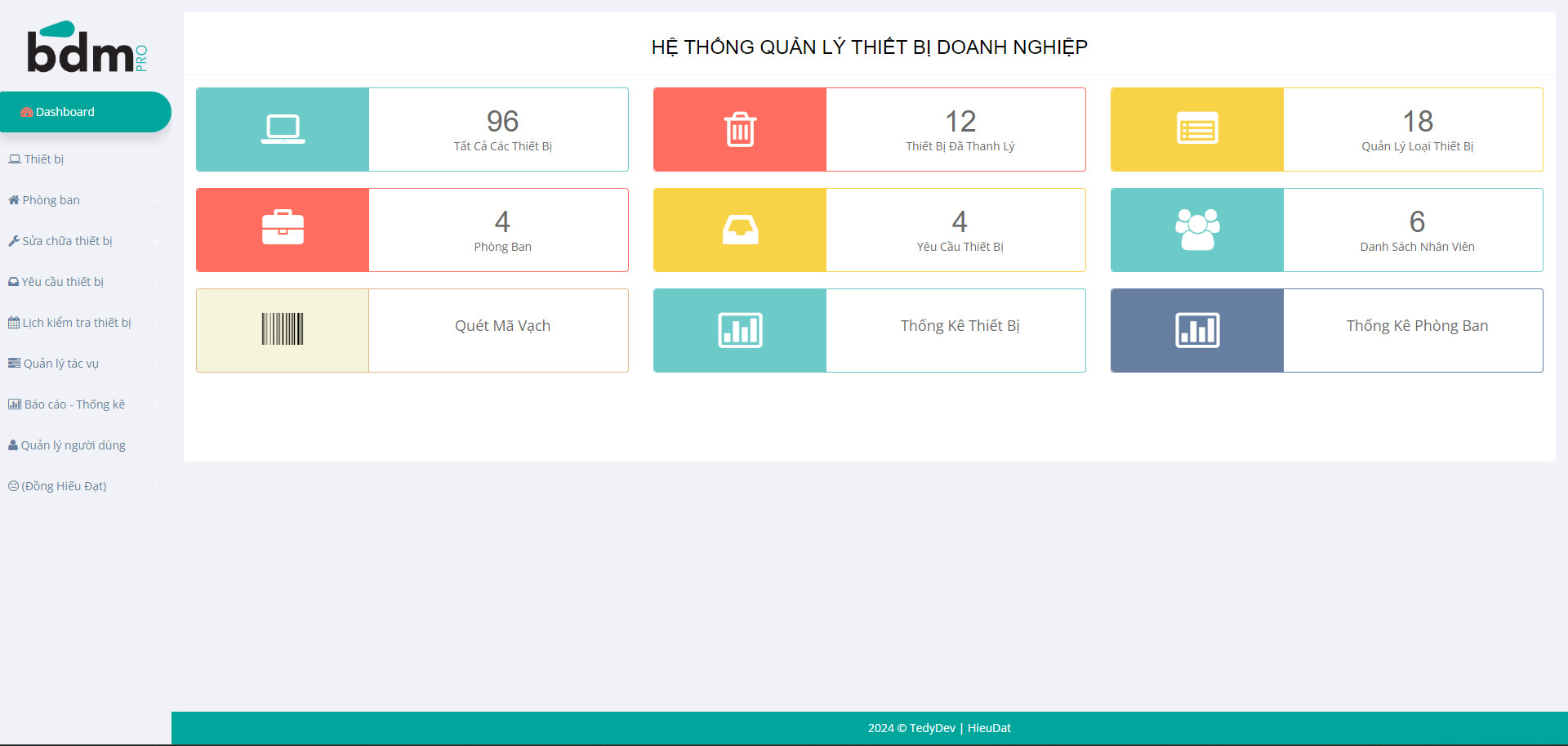Click the count 4 above Yêu Cầu Thiết Bị
This screenshot has width=1568, height=746.
coord(960,222)
